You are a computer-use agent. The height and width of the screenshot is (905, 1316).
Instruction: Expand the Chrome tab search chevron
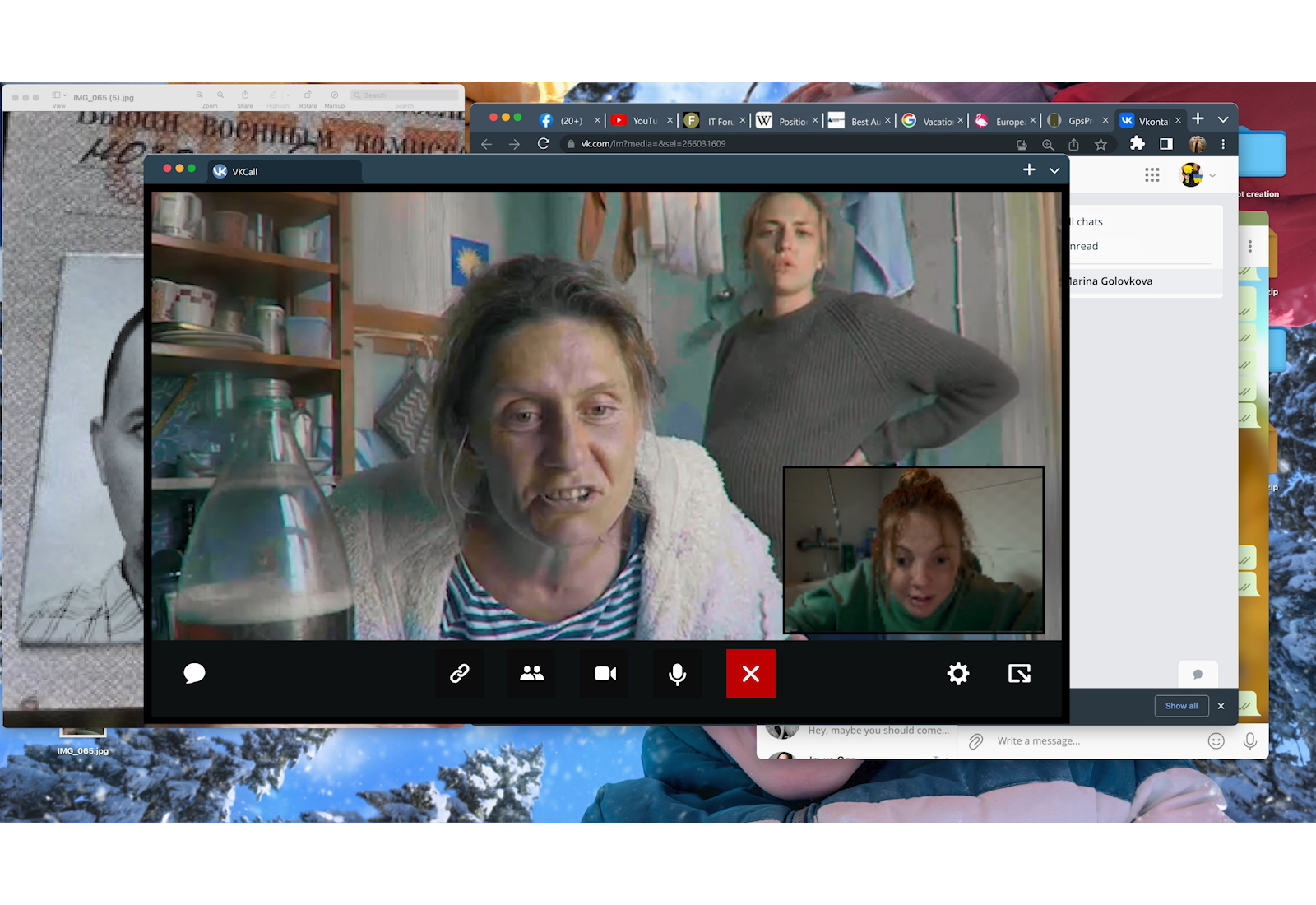coord(1223,119)
